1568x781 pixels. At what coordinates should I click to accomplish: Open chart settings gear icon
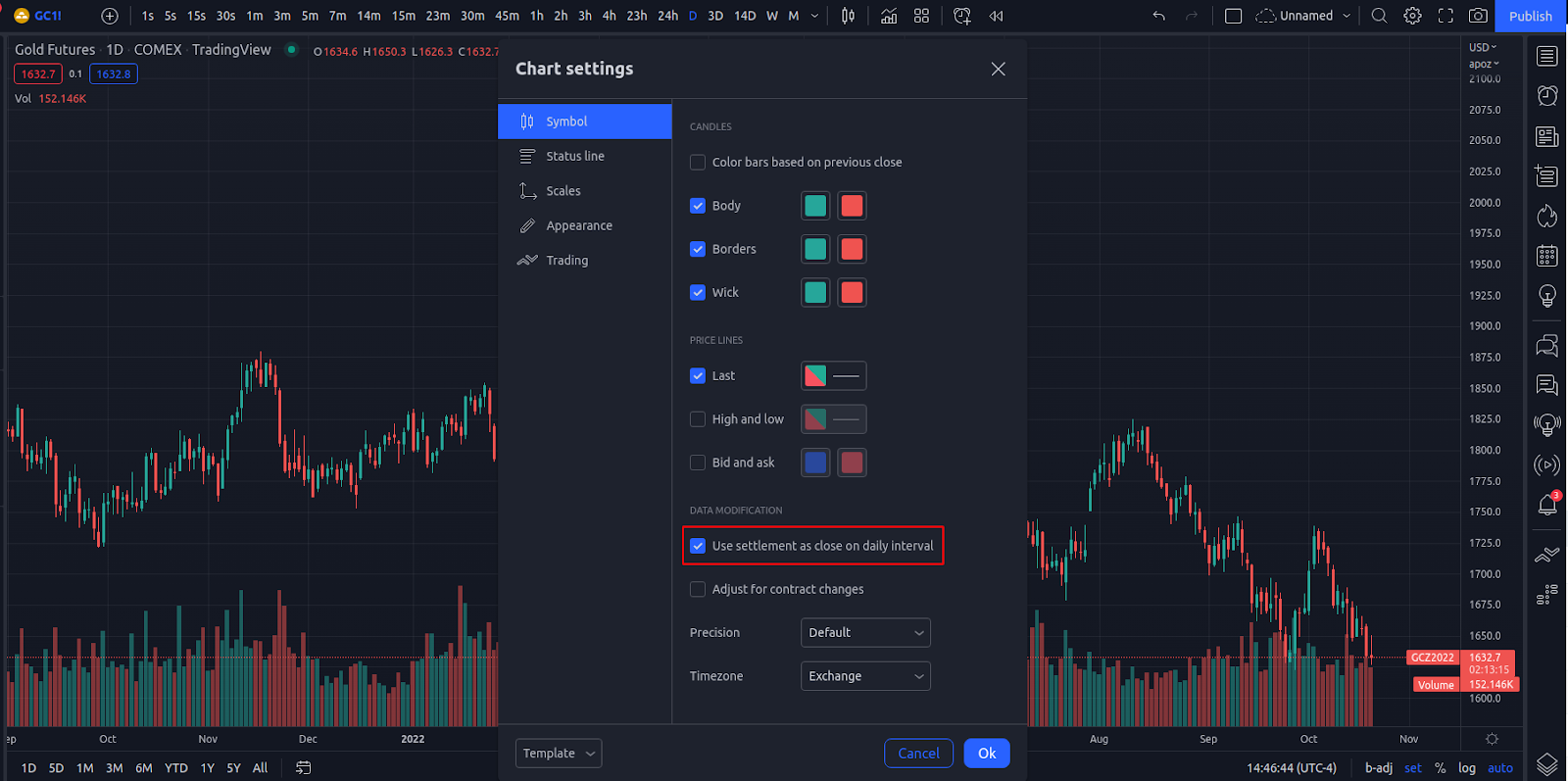1412,16
